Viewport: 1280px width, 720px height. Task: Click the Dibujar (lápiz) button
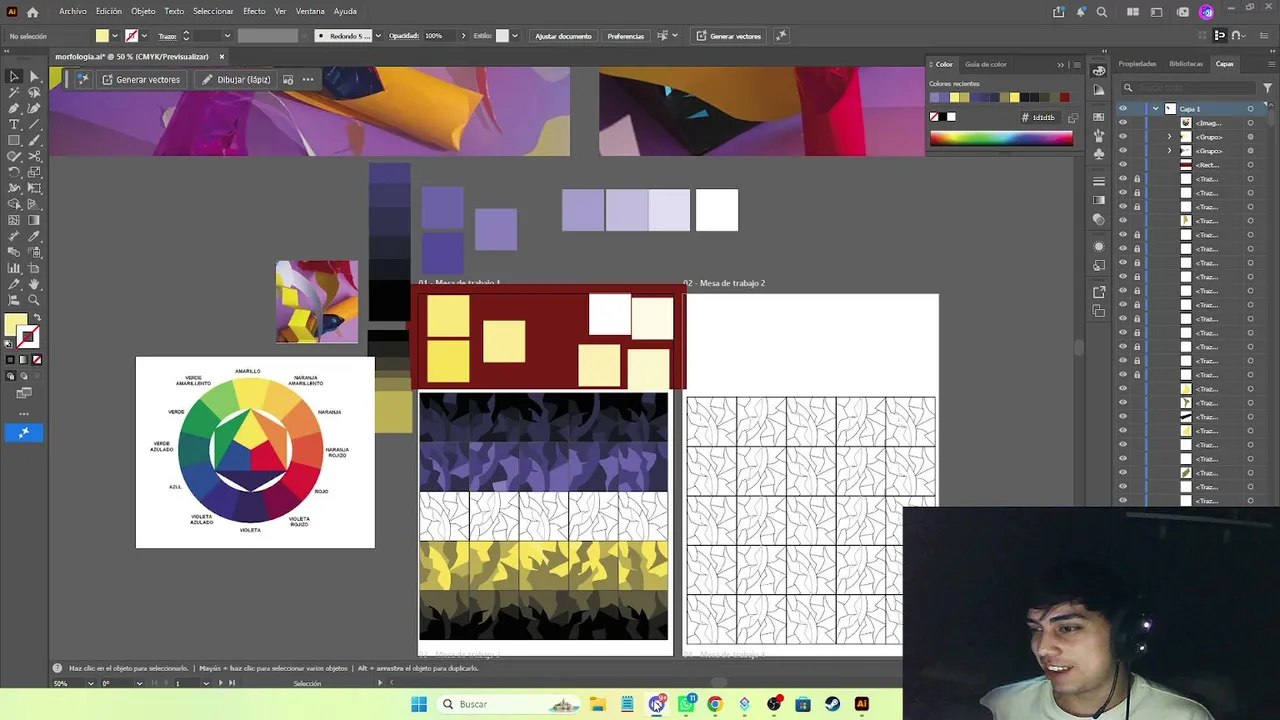tap(236, 79)
